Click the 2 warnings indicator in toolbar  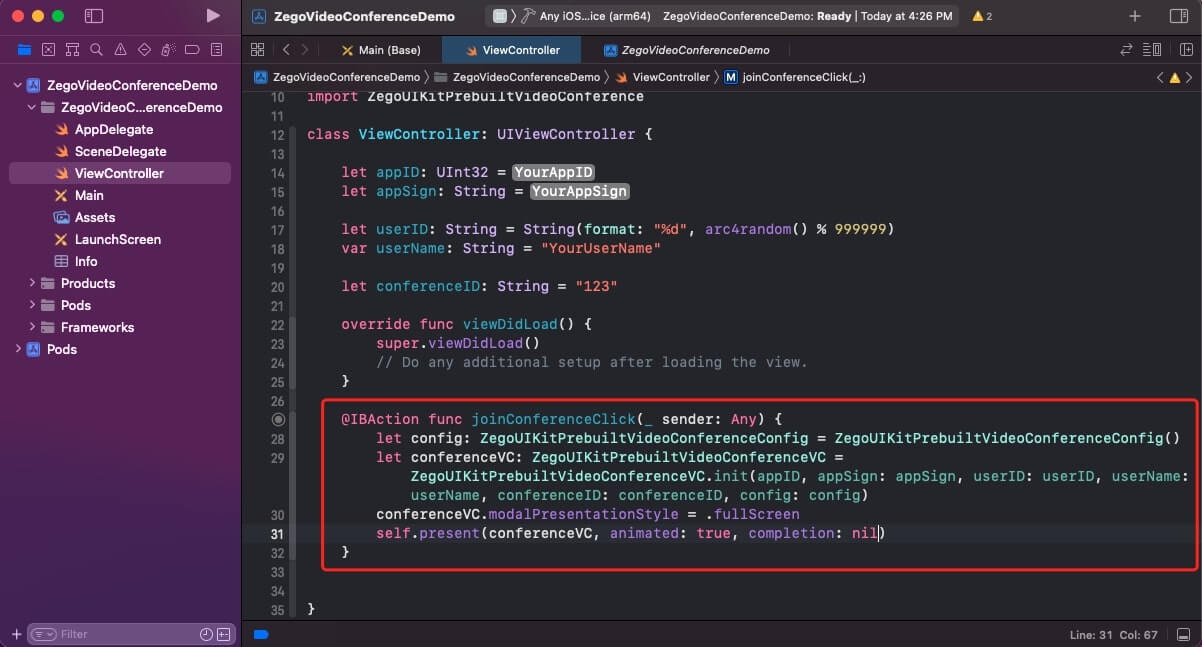pyautogui.click(x=982, y=16)
